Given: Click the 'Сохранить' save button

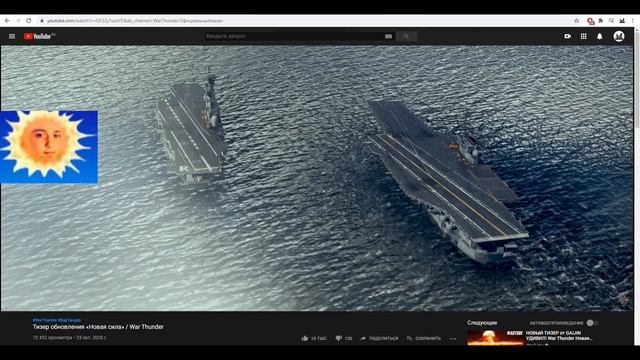Looking at the screenshot, I should tap(424, 338).
